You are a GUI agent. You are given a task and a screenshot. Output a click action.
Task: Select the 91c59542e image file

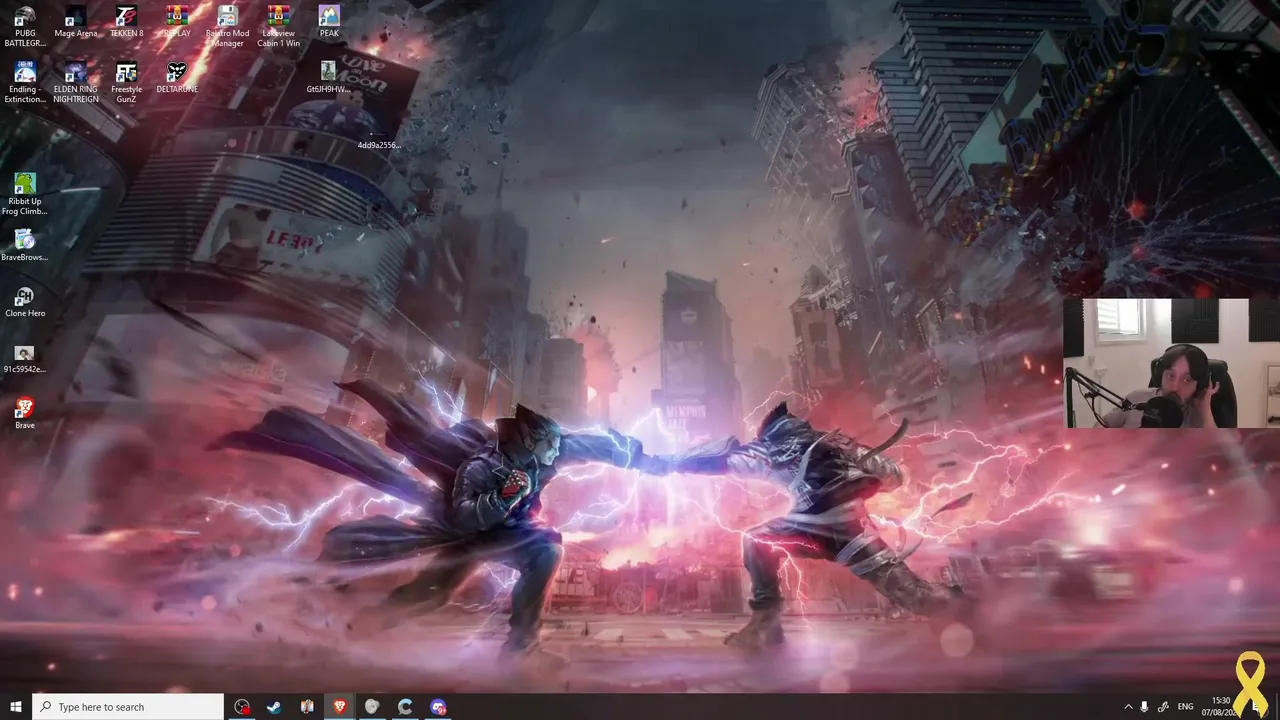coord(25,359)
